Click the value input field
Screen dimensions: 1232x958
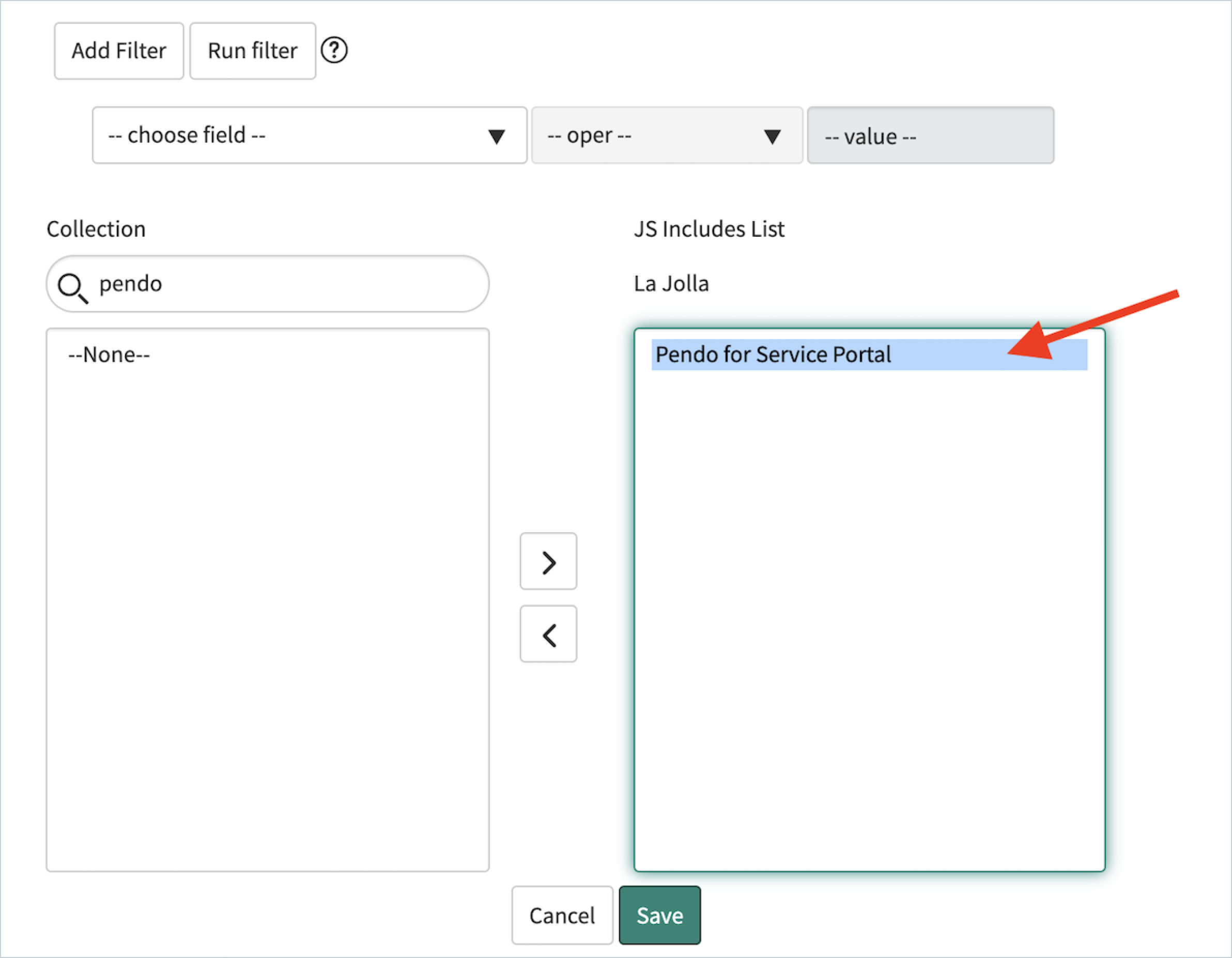931,135
